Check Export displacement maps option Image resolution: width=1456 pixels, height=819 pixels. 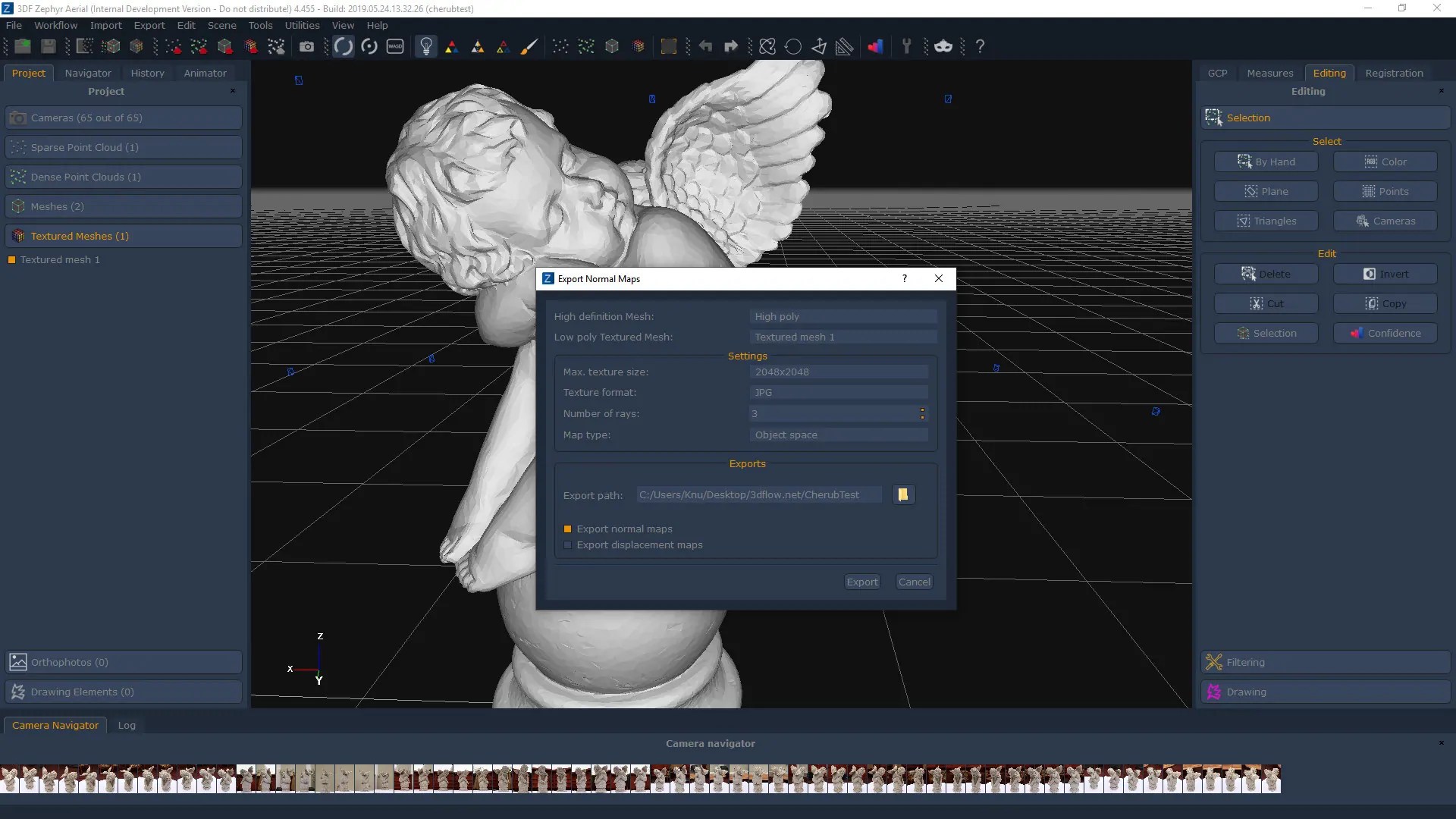pos(567,545)
